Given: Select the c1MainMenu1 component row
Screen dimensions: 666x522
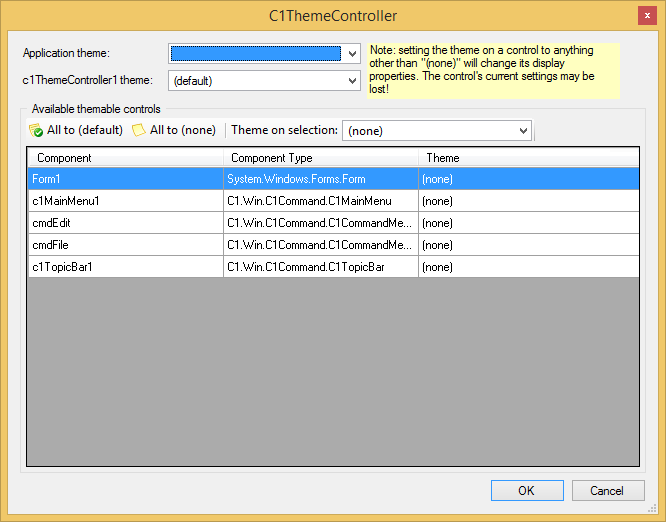Looking at the screenshot, I should tap(125, 201).
